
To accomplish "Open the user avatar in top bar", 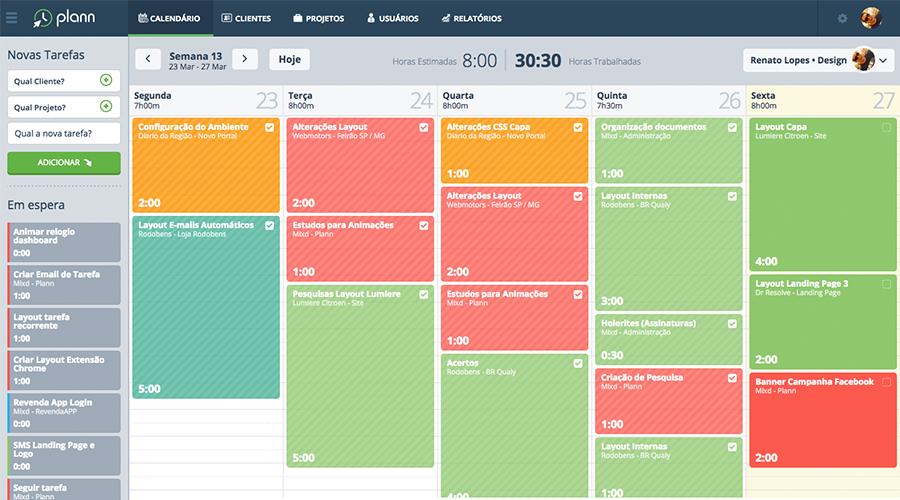I will pyautogui.click(x=871, y=18).
